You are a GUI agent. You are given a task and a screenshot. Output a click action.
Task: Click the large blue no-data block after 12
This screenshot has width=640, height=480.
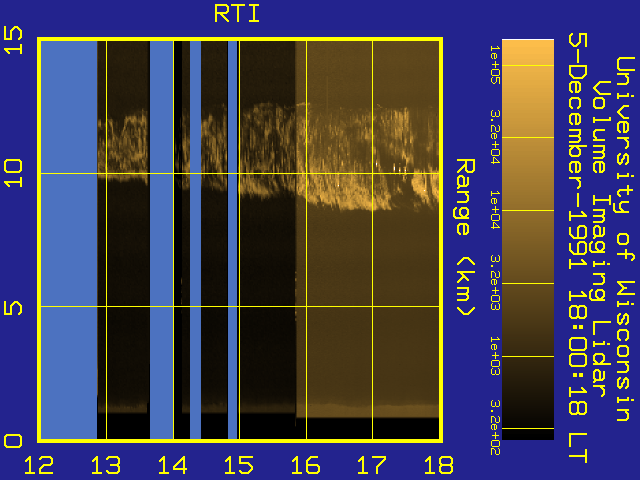click(69, 240)
